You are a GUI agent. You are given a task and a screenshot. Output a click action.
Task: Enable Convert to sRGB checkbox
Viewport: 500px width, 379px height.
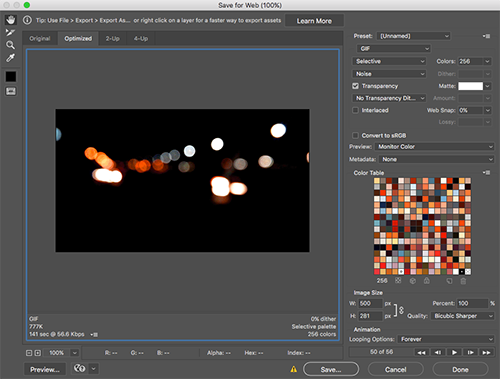pos(356,135)
